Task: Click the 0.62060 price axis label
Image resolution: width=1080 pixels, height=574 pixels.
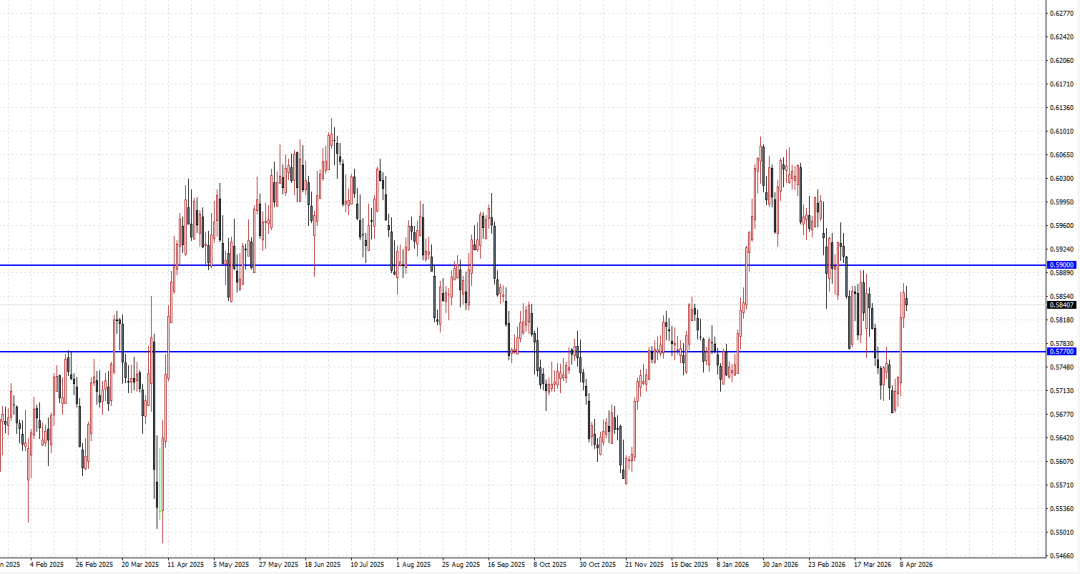Action: pyautogui.click(x=1063, y=61)
